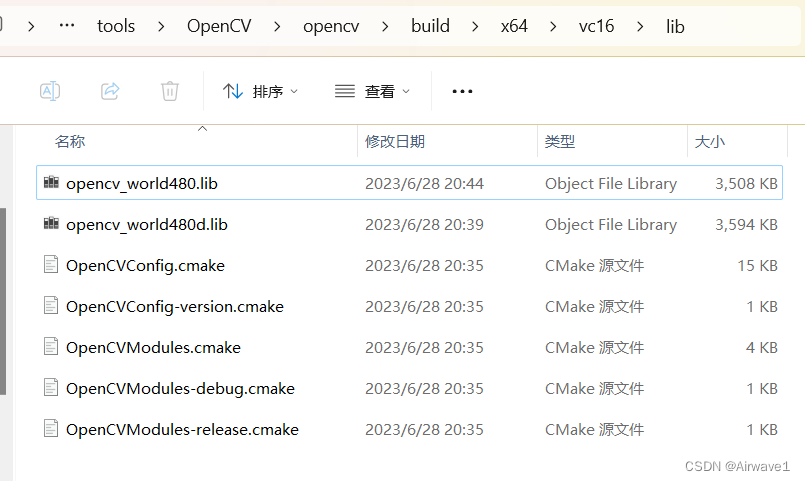This screenshot has height=481, width=805.
Task: Sort by 名称 column header
Action: tap(70, 142)
